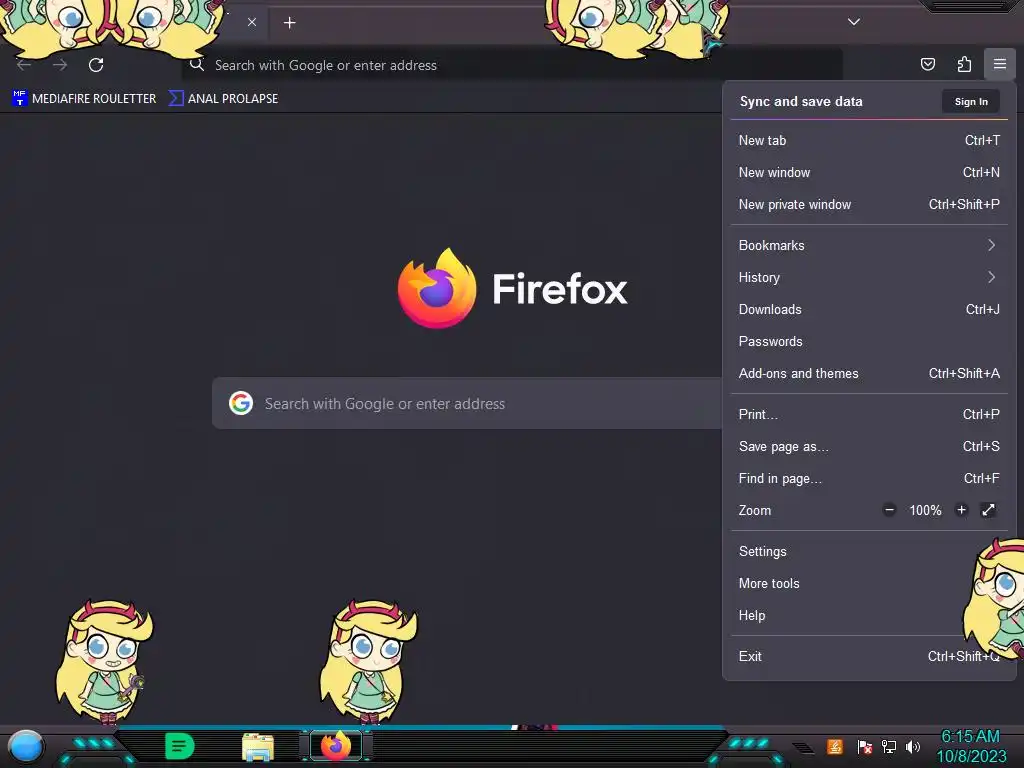Focus the Google search box on page
This screenshot has height=768, width=1024.
click(x=467, y=404)
